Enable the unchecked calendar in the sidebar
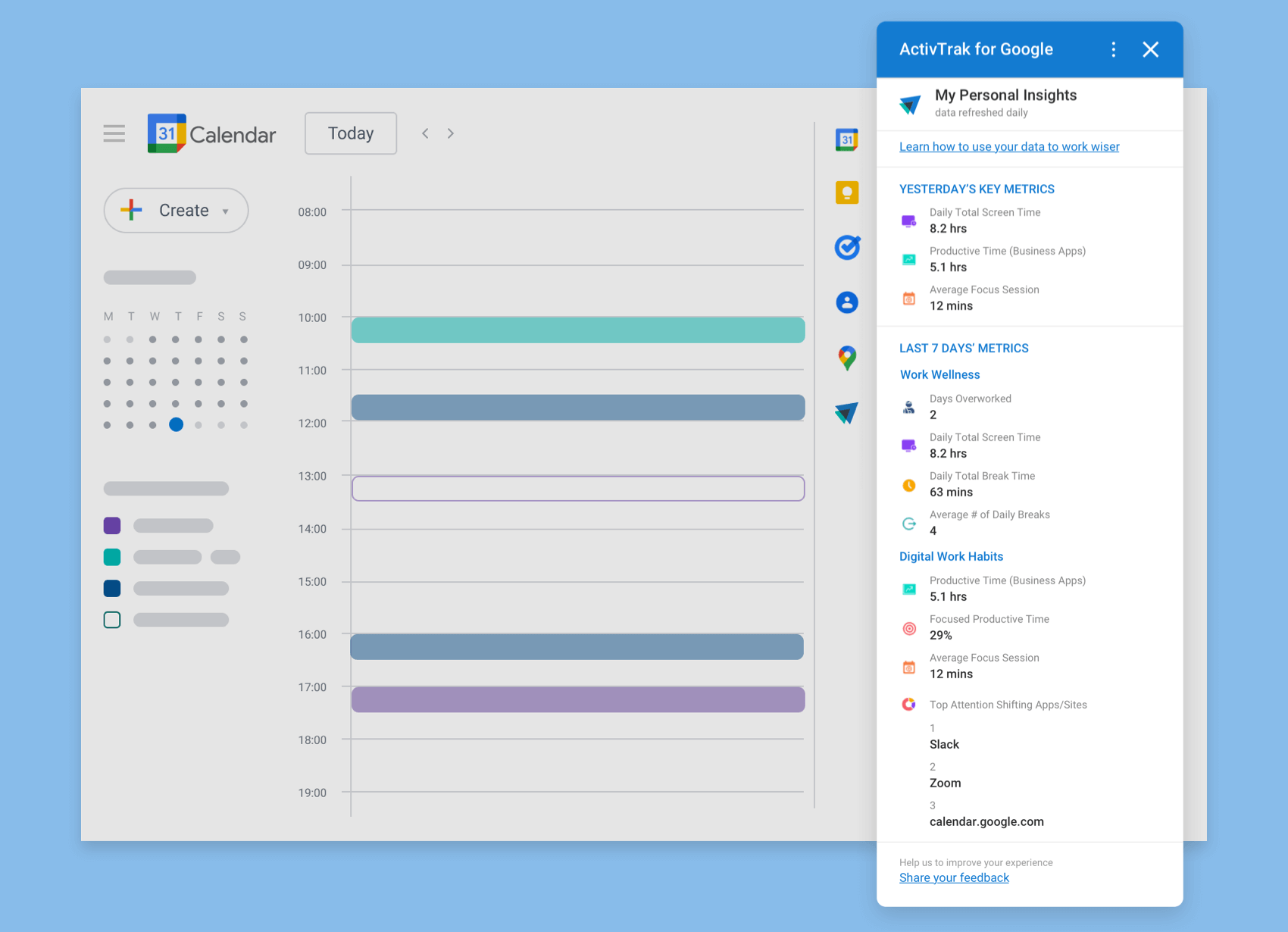 pos(111,619)
